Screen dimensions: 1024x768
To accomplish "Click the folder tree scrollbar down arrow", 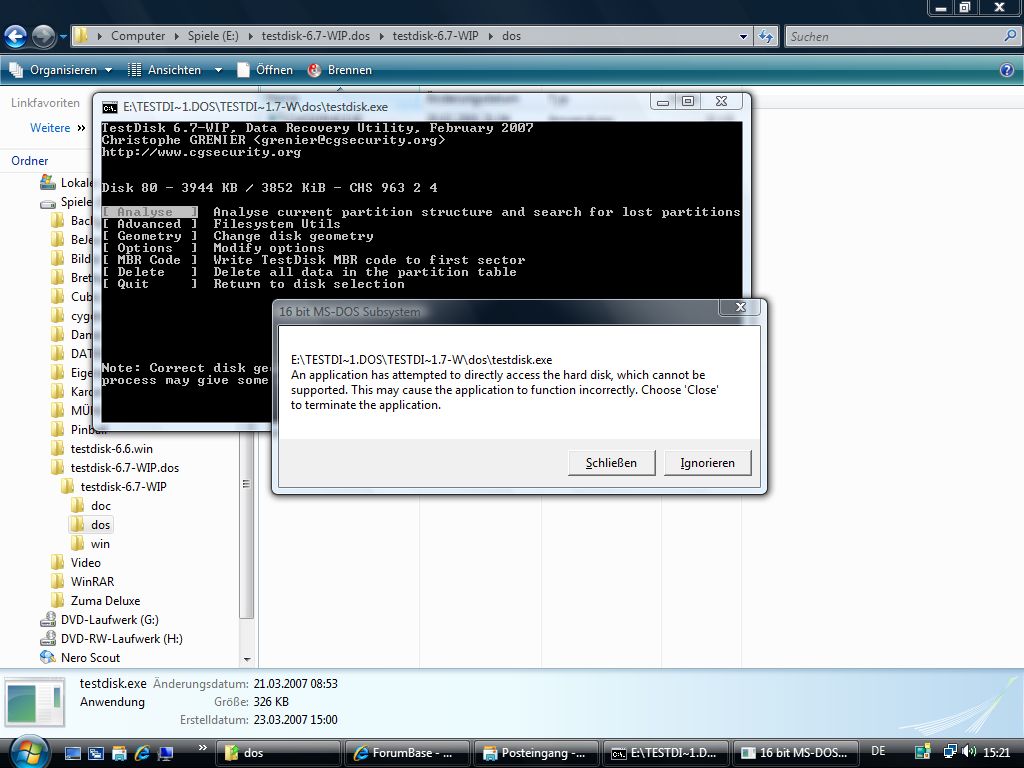I will (247, 659).
